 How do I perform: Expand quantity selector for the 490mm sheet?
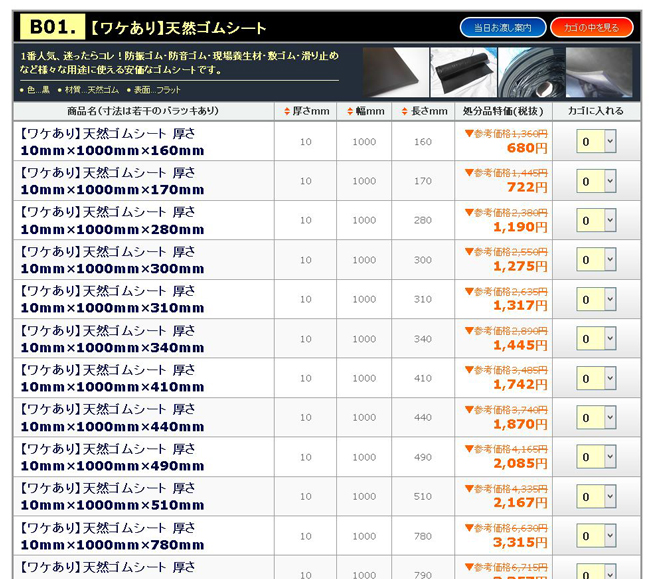pyautogui.click(x=596, y=457)
